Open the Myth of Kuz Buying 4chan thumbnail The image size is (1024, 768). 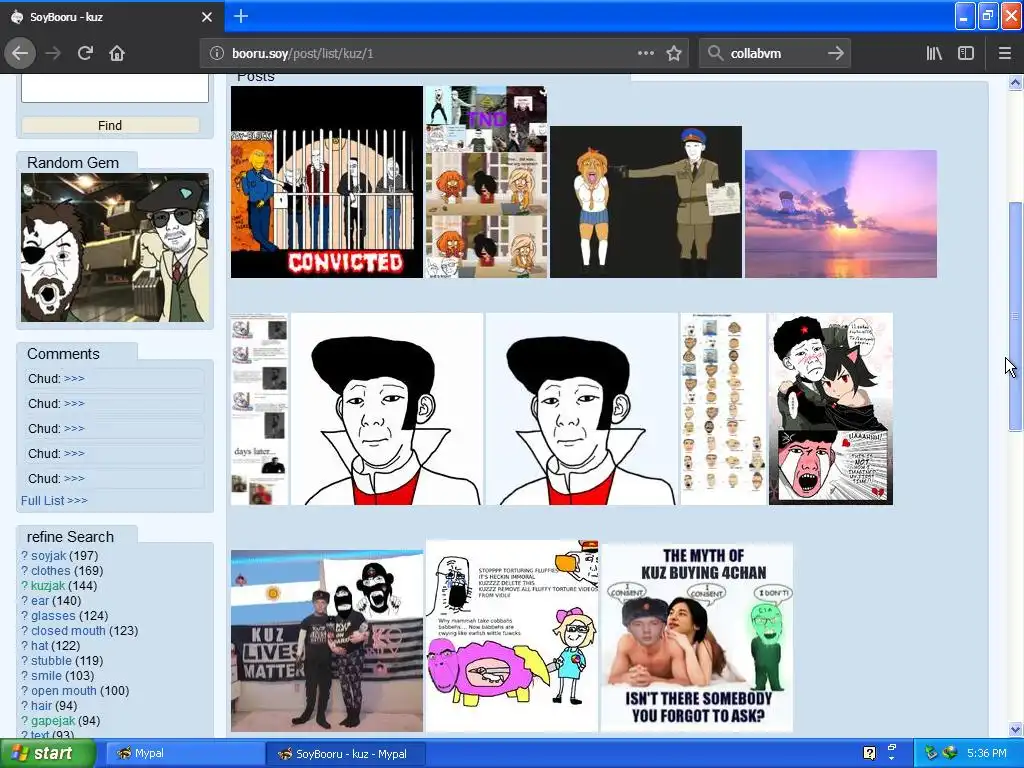point(696,637)
